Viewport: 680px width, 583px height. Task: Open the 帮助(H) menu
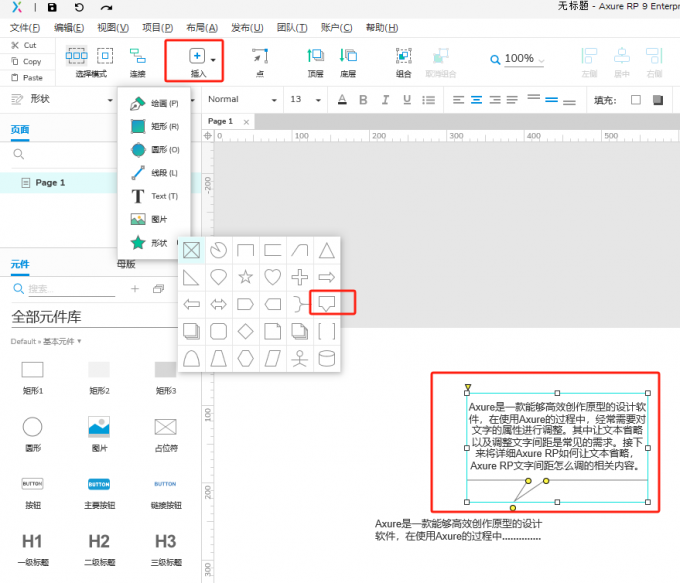[x=382, y=28]
